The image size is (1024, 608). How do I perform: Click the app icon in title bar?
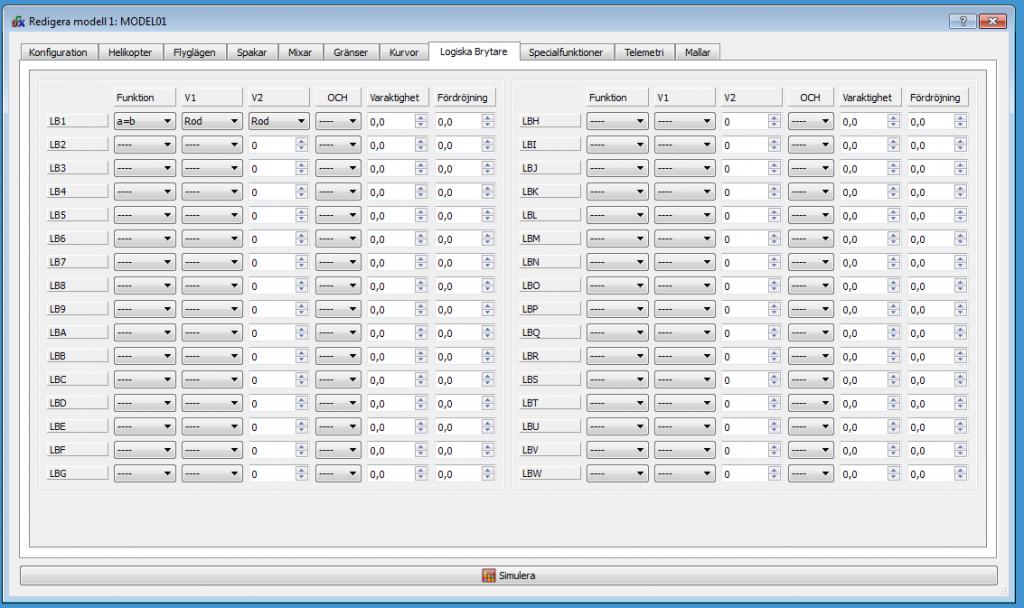[18, 22]
